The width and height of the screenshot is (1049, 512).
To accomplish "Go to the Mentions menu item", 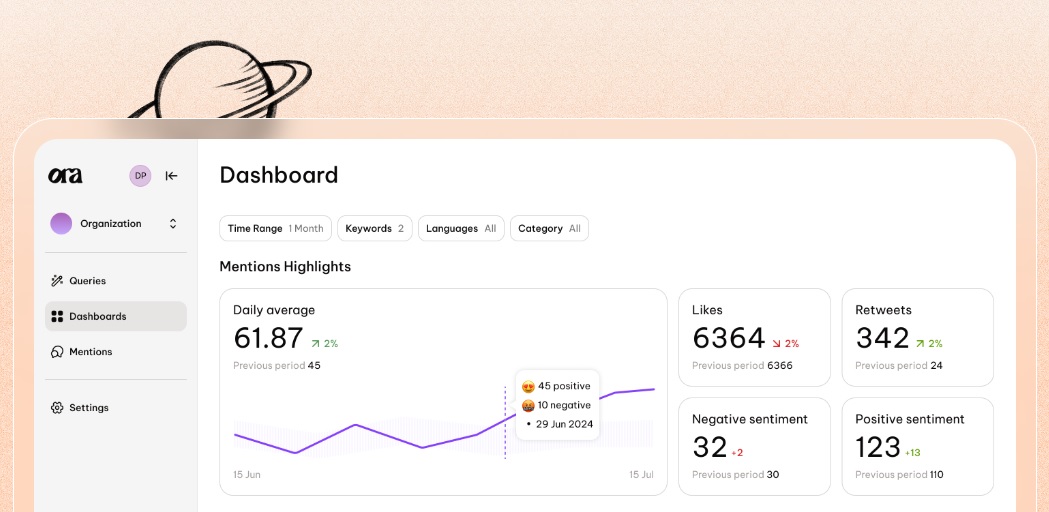I will tap(116, 351).
